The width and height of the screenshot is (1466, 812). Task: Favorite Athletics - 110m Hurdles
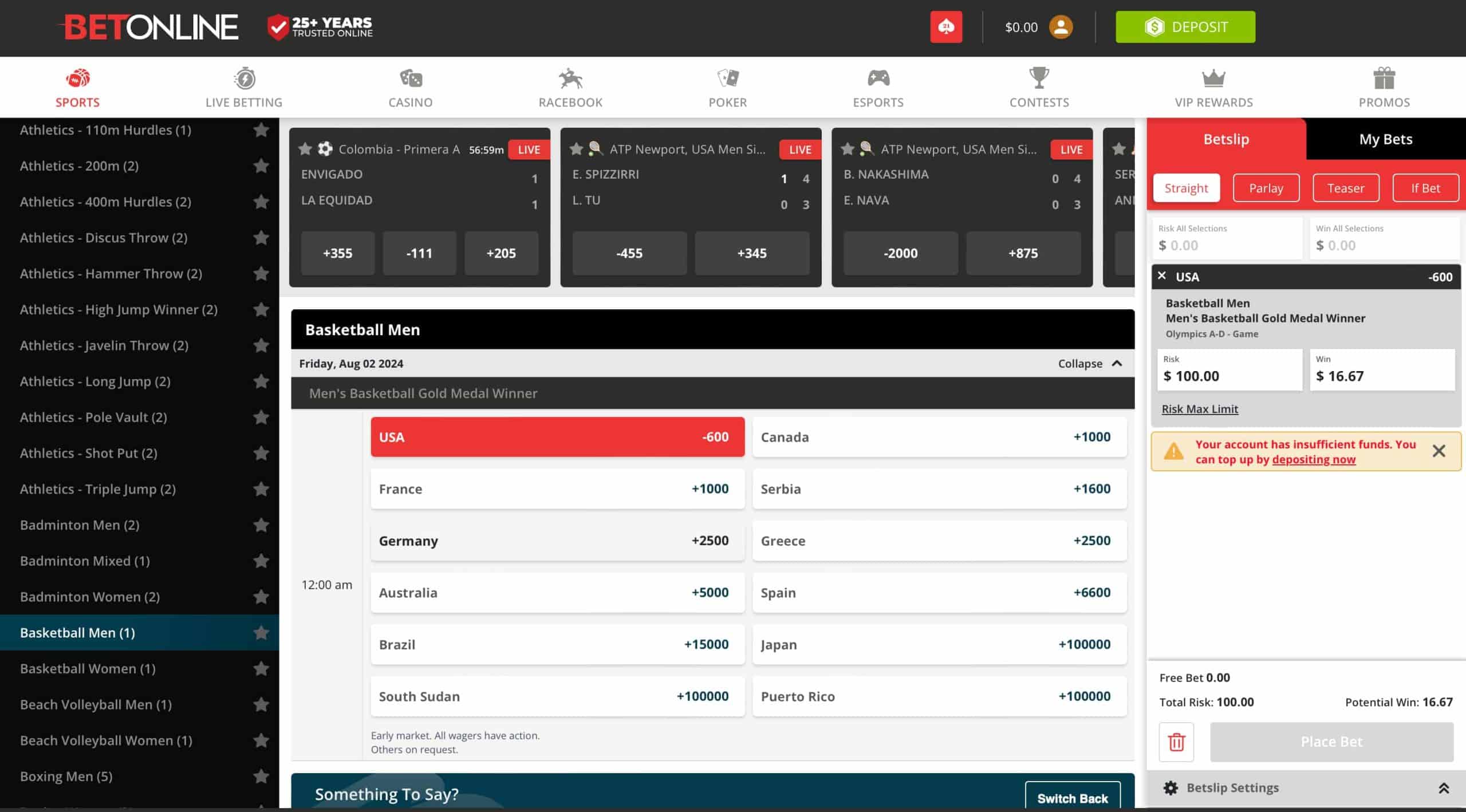(261, 130)
